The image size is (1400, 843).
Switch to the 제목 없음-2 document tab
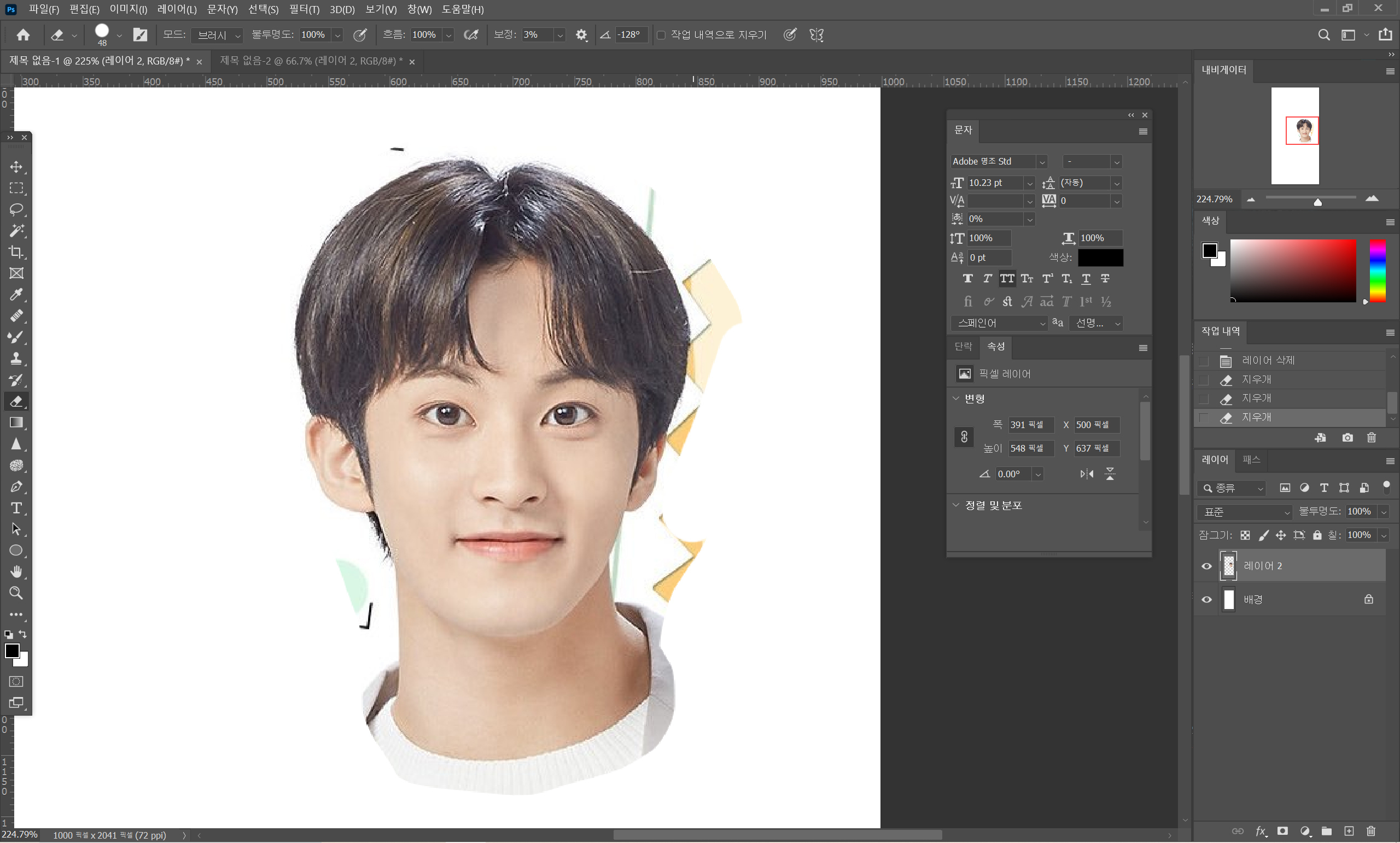[x=311, y=61]
